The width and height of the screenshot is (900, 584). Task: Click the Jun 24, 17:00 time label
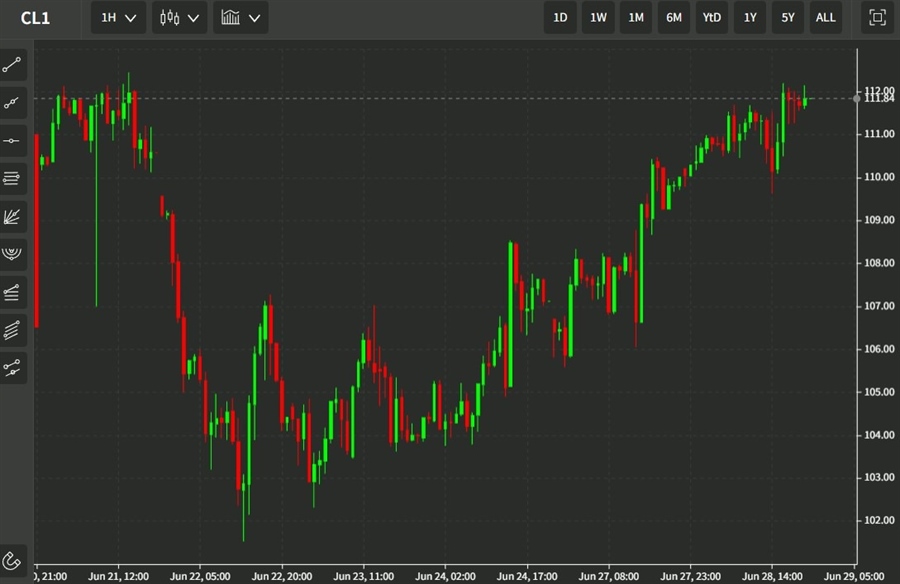pos(527,576)
